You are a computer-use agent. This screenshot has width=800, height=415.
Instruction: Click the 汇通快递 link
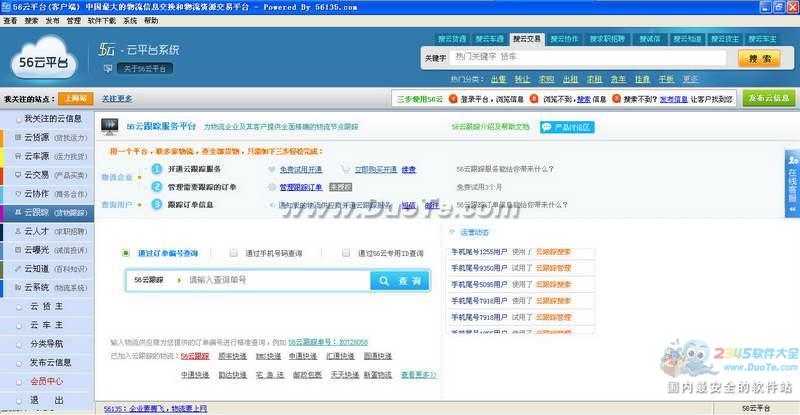click(x=340, y=356)
